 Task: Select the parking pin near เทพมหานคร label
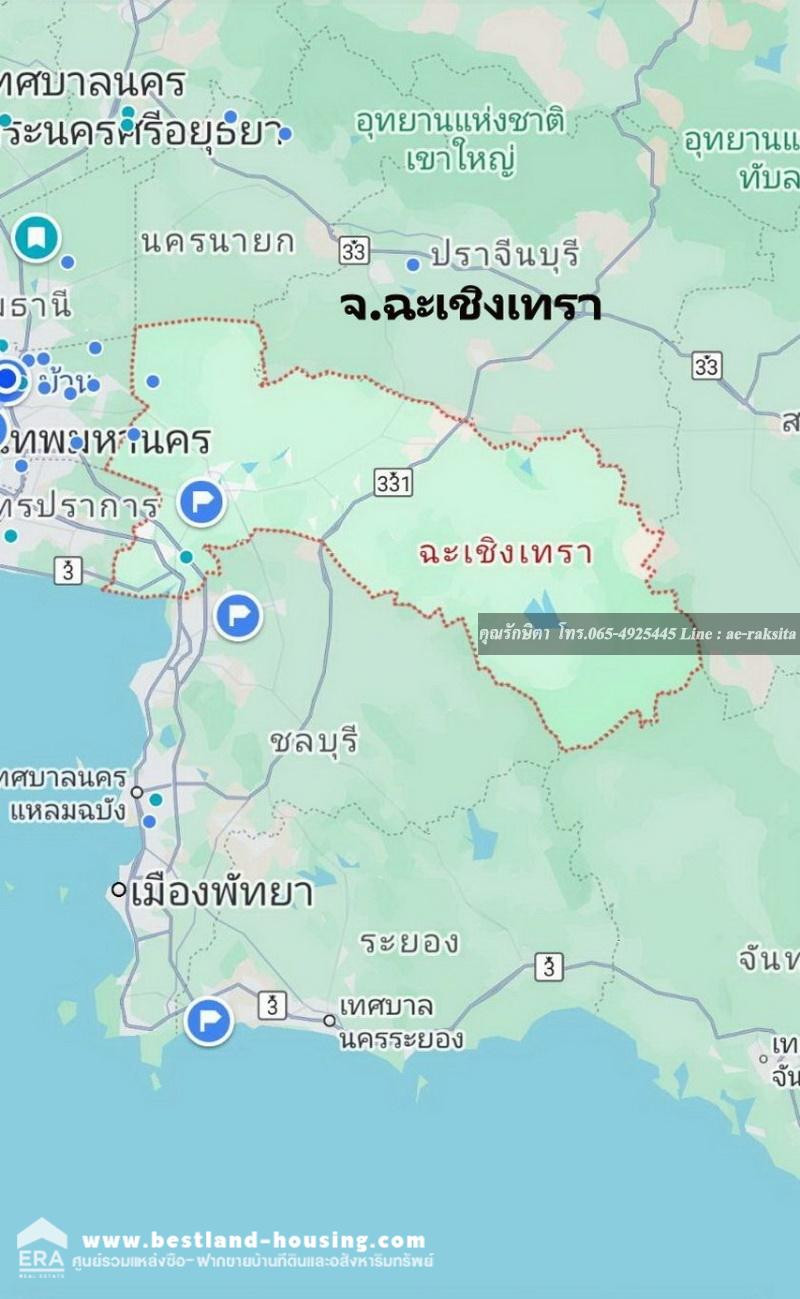[x=201, y=502]
